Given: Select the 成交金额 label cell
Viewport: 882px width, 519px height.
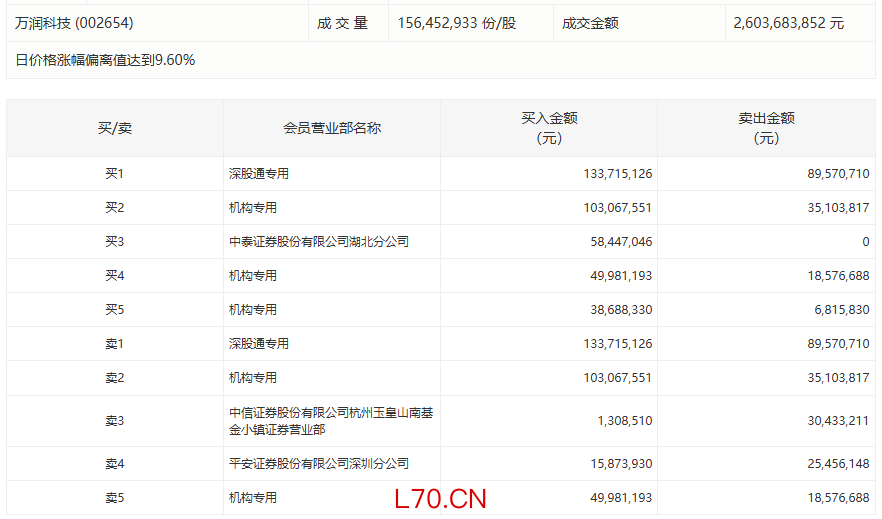Looking at the screenshot, I should click(590, 22).
